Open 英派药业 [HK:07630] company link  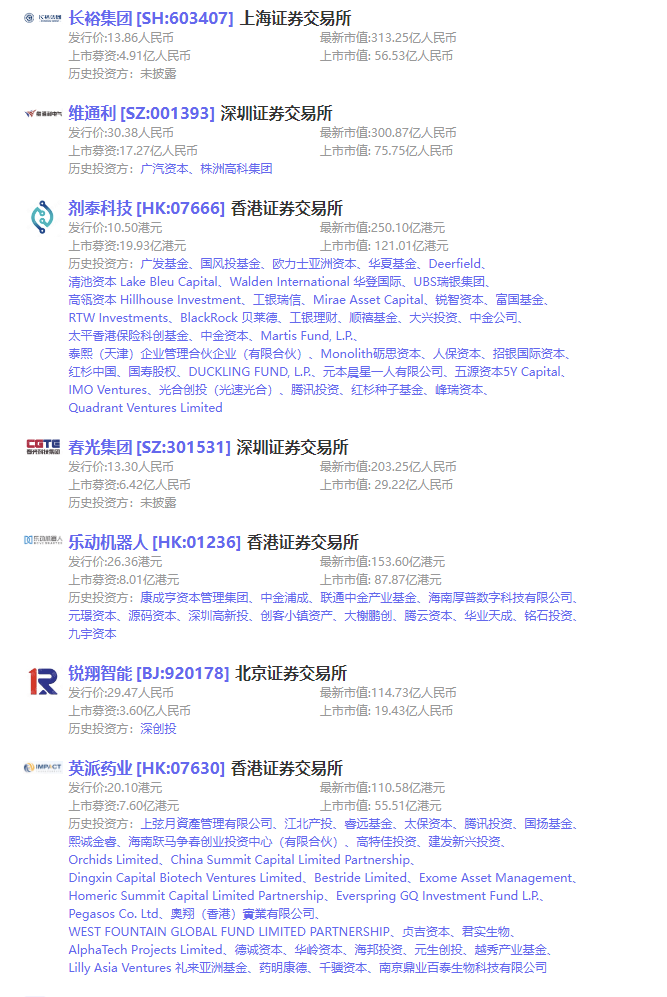[x=147, y=768]
